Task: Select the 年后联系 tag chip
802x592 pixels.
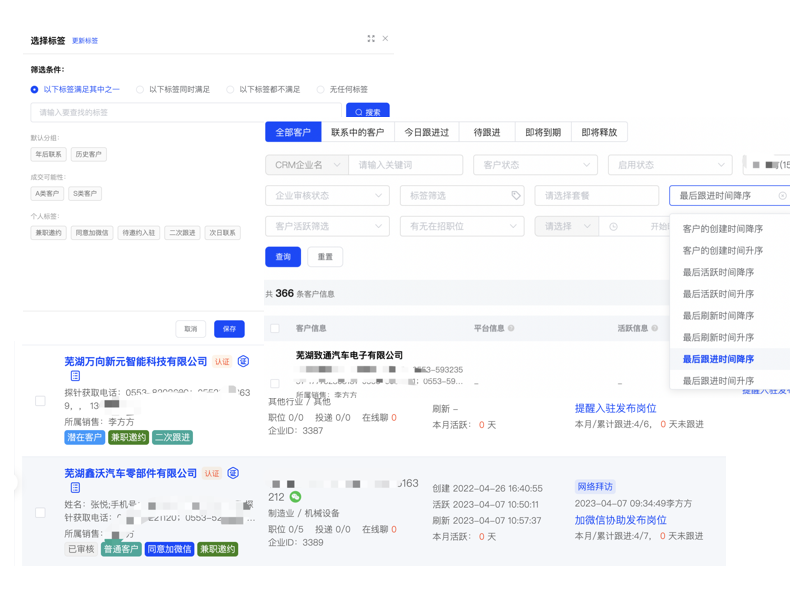Action: pyautogui.click(x=48, y=155)
